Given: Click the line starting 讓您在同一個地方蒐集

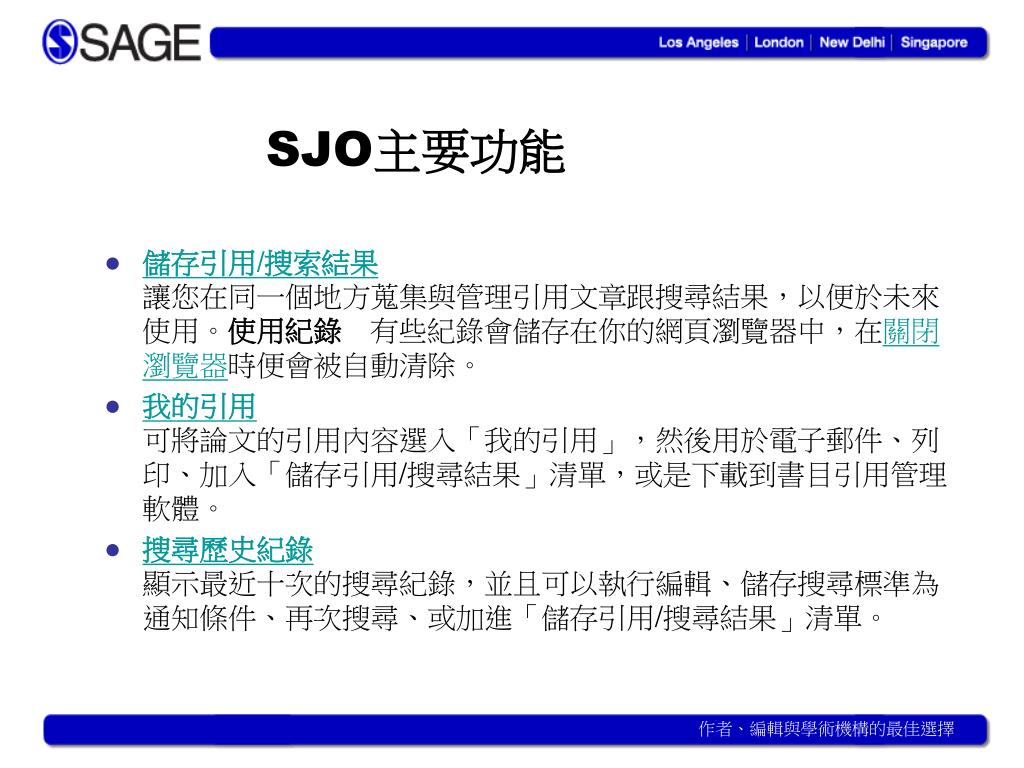Looking at the screenshot, I should [x=541, y=297].
